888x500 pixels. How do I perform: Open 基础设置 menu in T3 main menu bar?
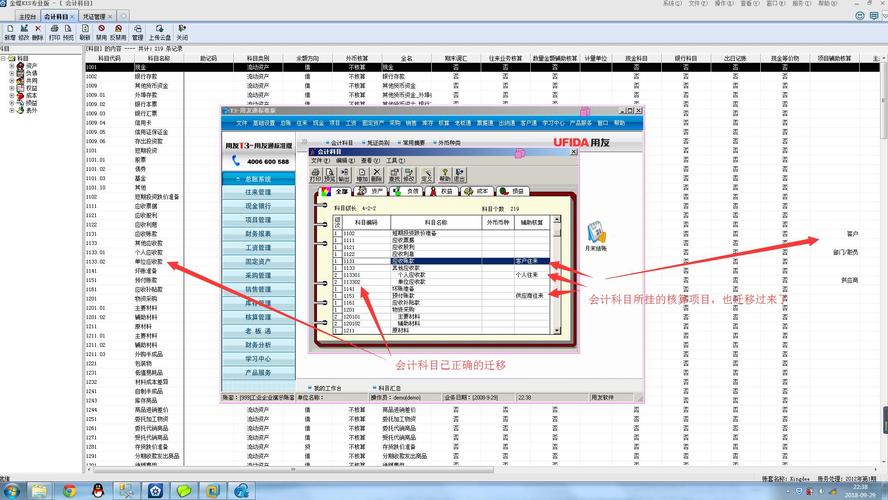(x=264, y=123)
